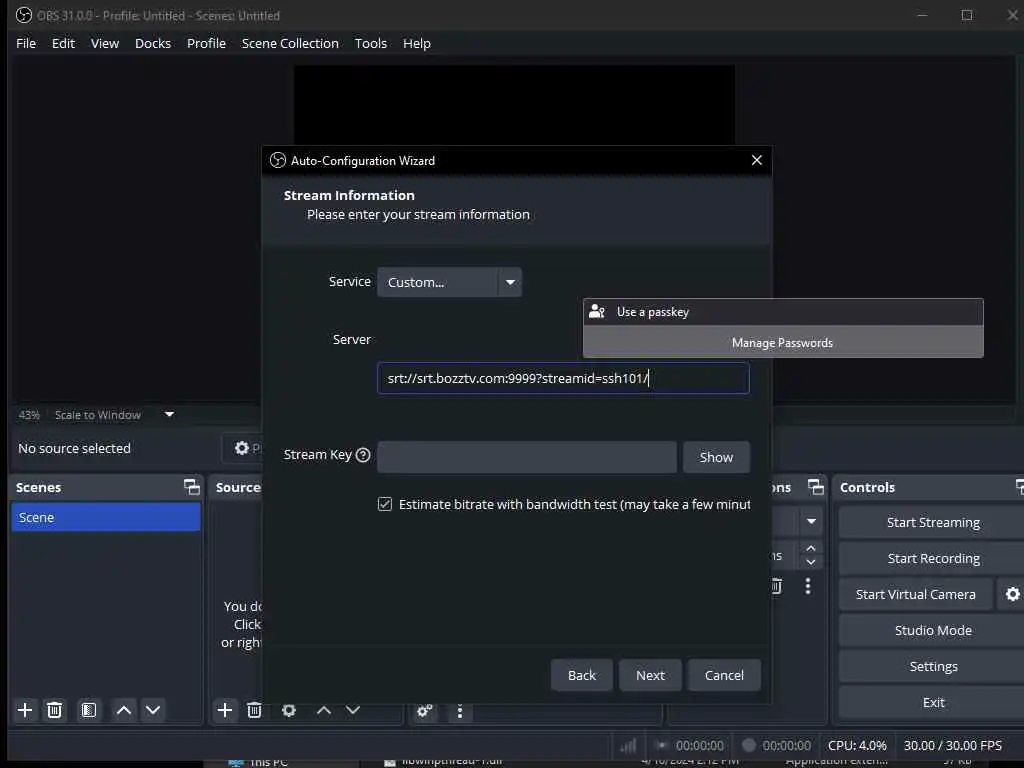
Task: Move source up in Sources panel
Action: [324, 710]
